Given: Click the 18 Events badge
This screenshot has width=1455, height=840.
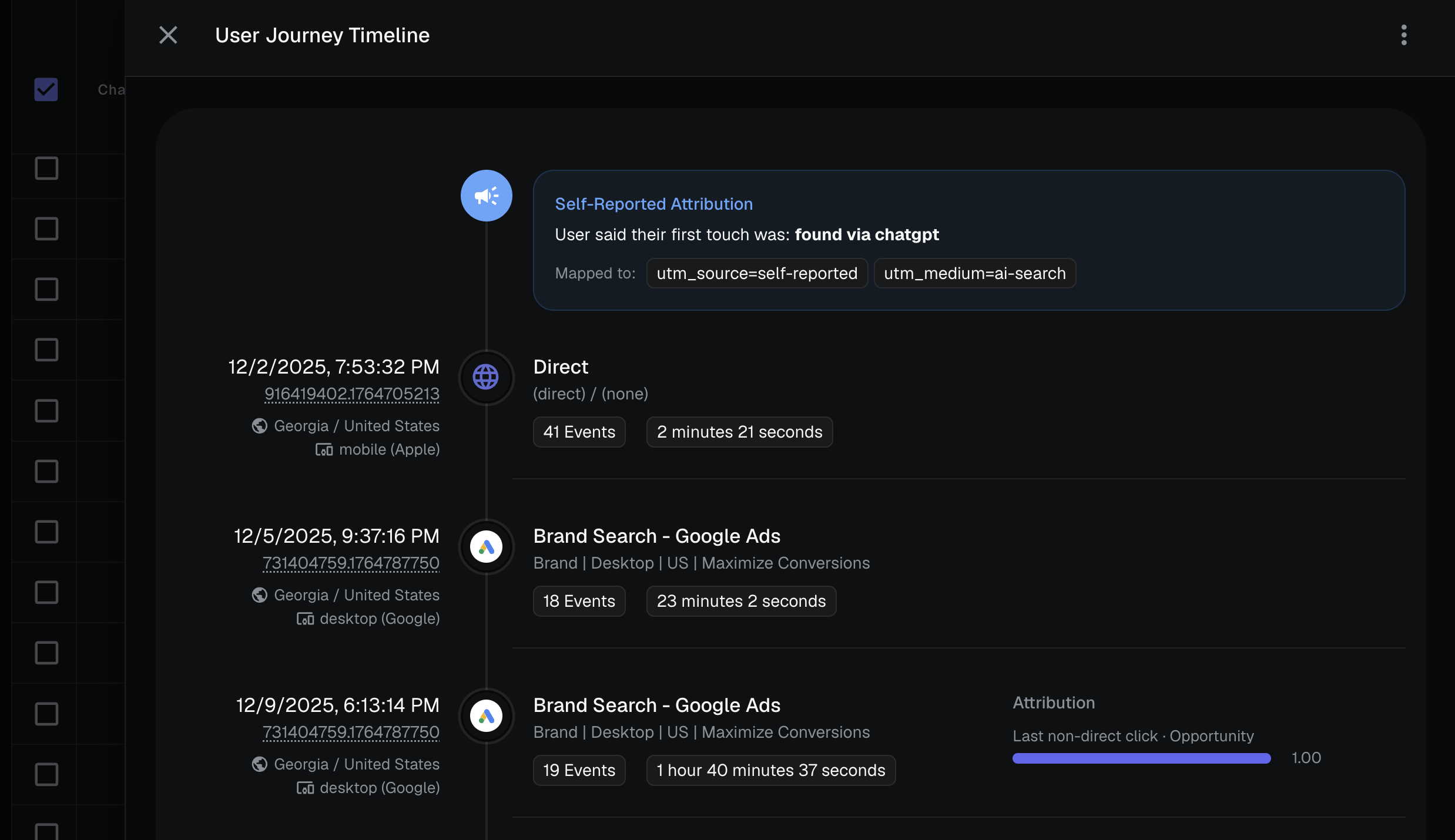Looking at the screenshot, I should (579, 601).
